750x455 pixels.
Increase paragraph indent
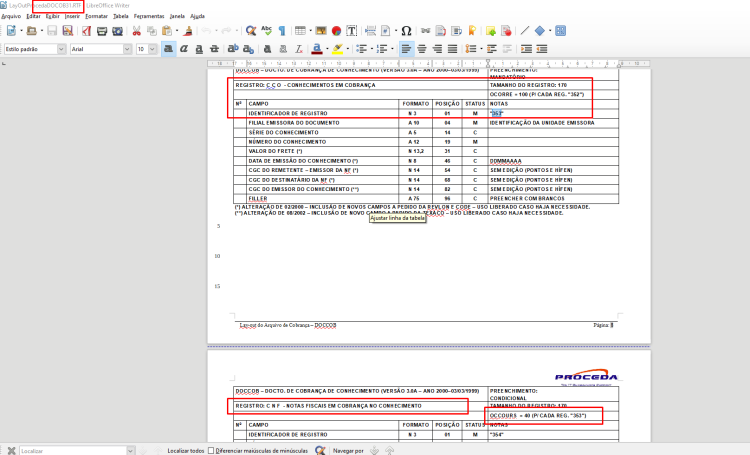pos(526,49)
